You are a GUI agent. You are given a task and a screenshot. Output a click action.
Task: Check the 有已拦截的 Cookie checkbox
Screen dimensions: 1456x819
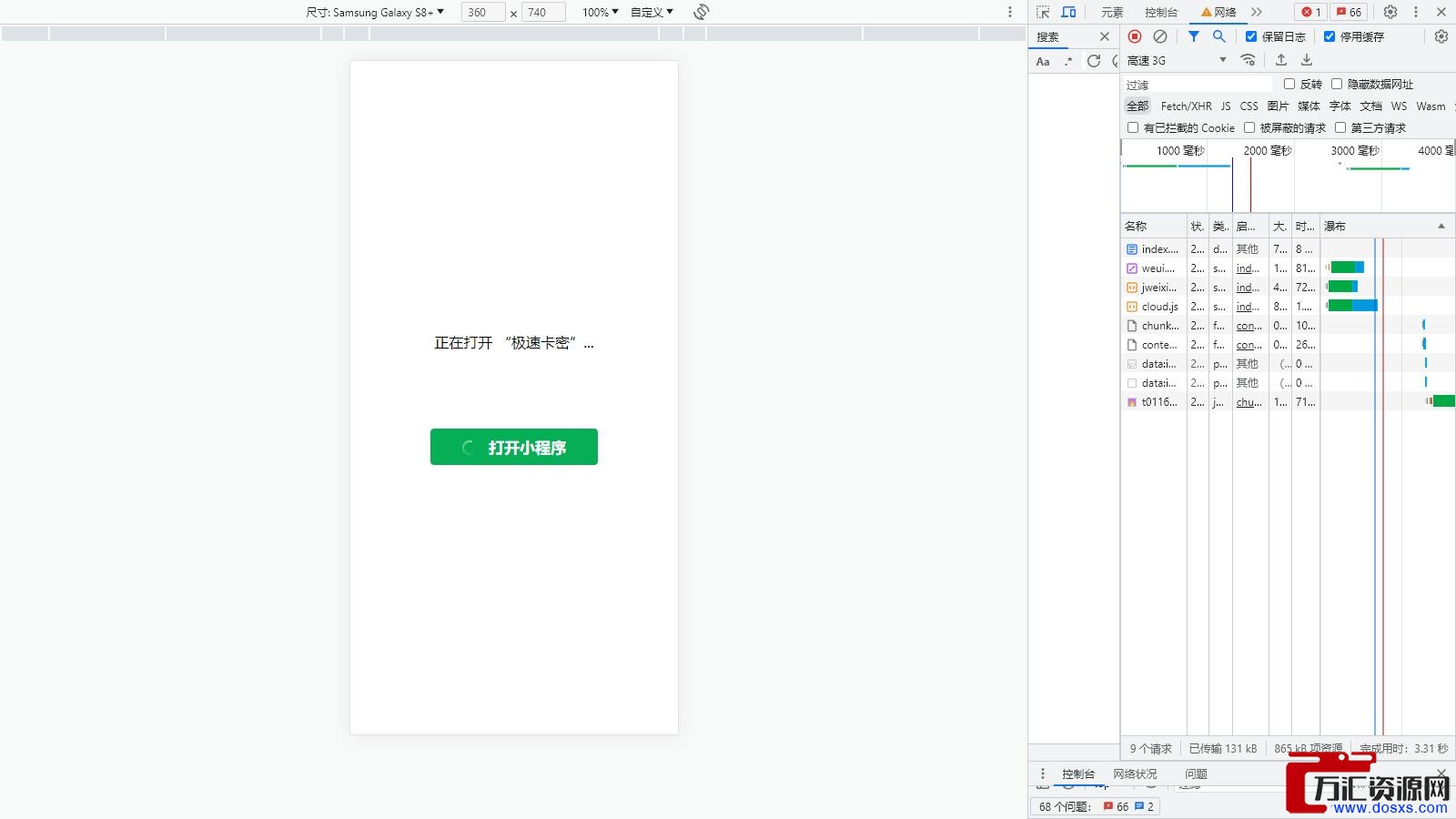(x=1133, y=127)
